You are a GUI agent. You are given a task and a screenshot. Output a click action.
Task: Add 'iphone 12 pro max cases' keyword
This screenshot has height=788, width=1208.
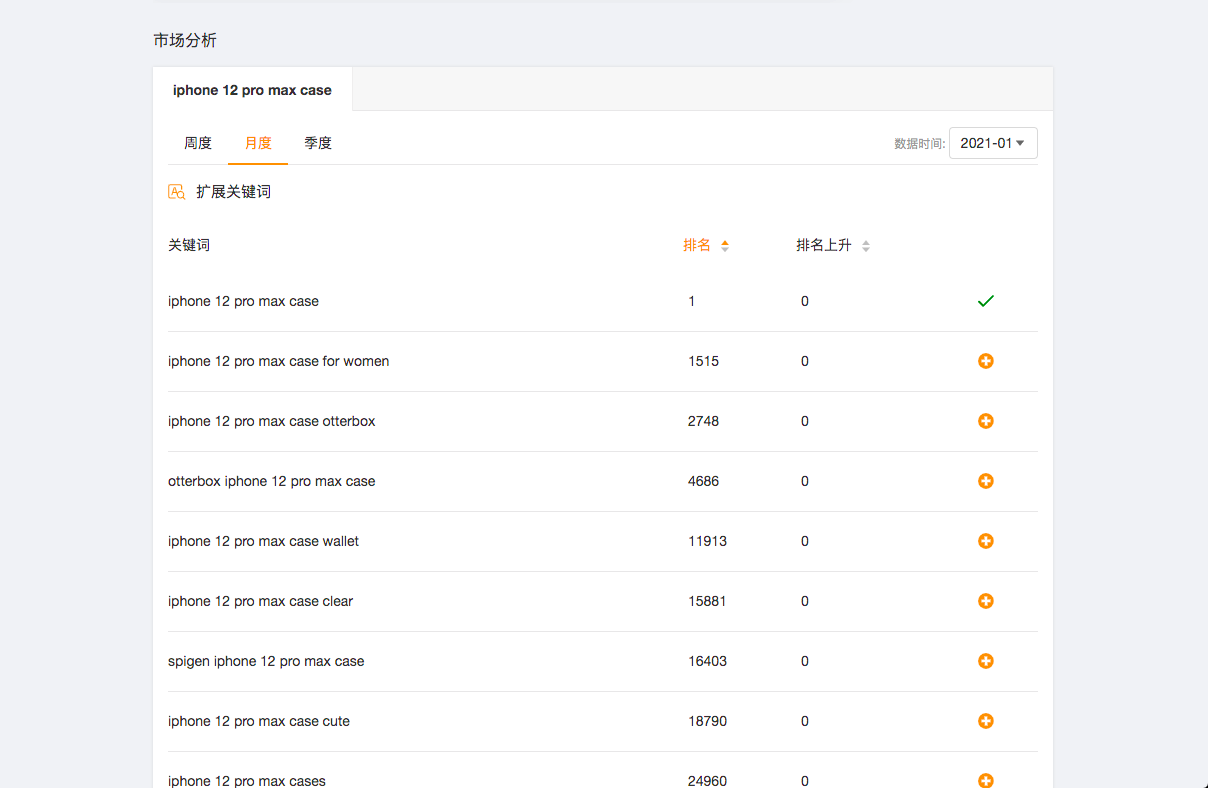point(985,780)
